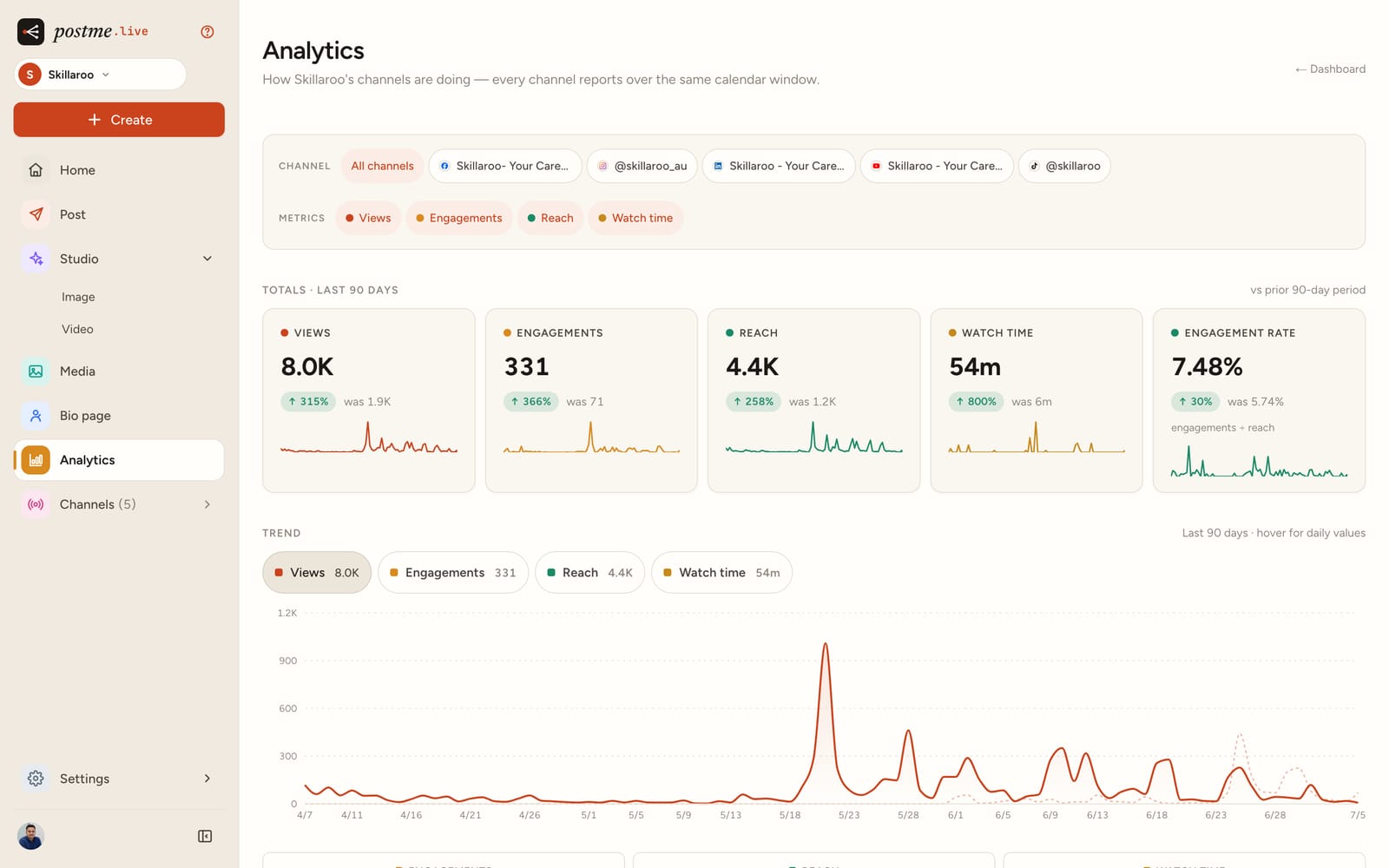The image size is (1389, 868).
Task: Click the 315% views change badge
Action: (x=308, y=402)
